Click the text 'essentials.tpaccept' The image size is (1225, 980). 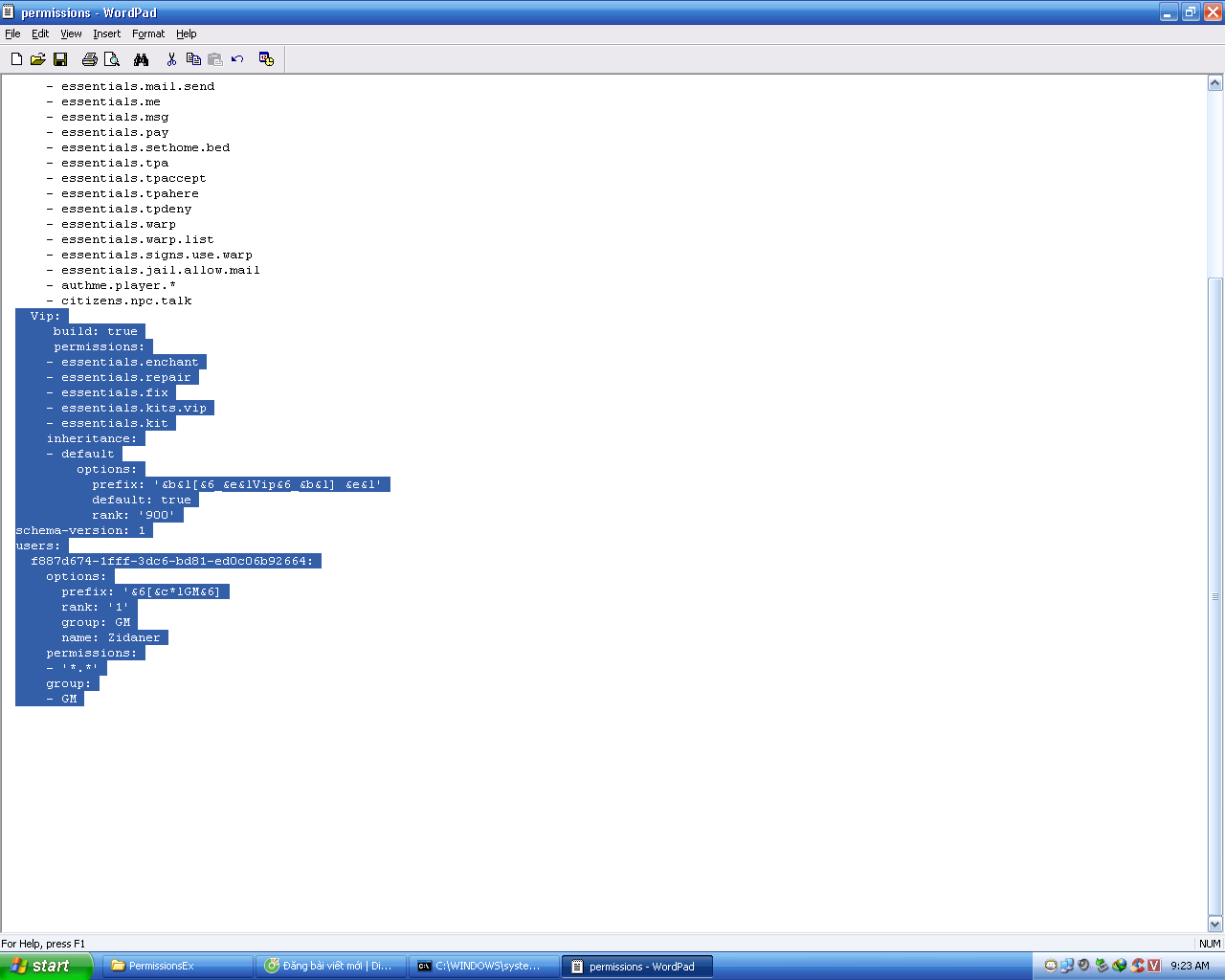click(x=134, y=178)
